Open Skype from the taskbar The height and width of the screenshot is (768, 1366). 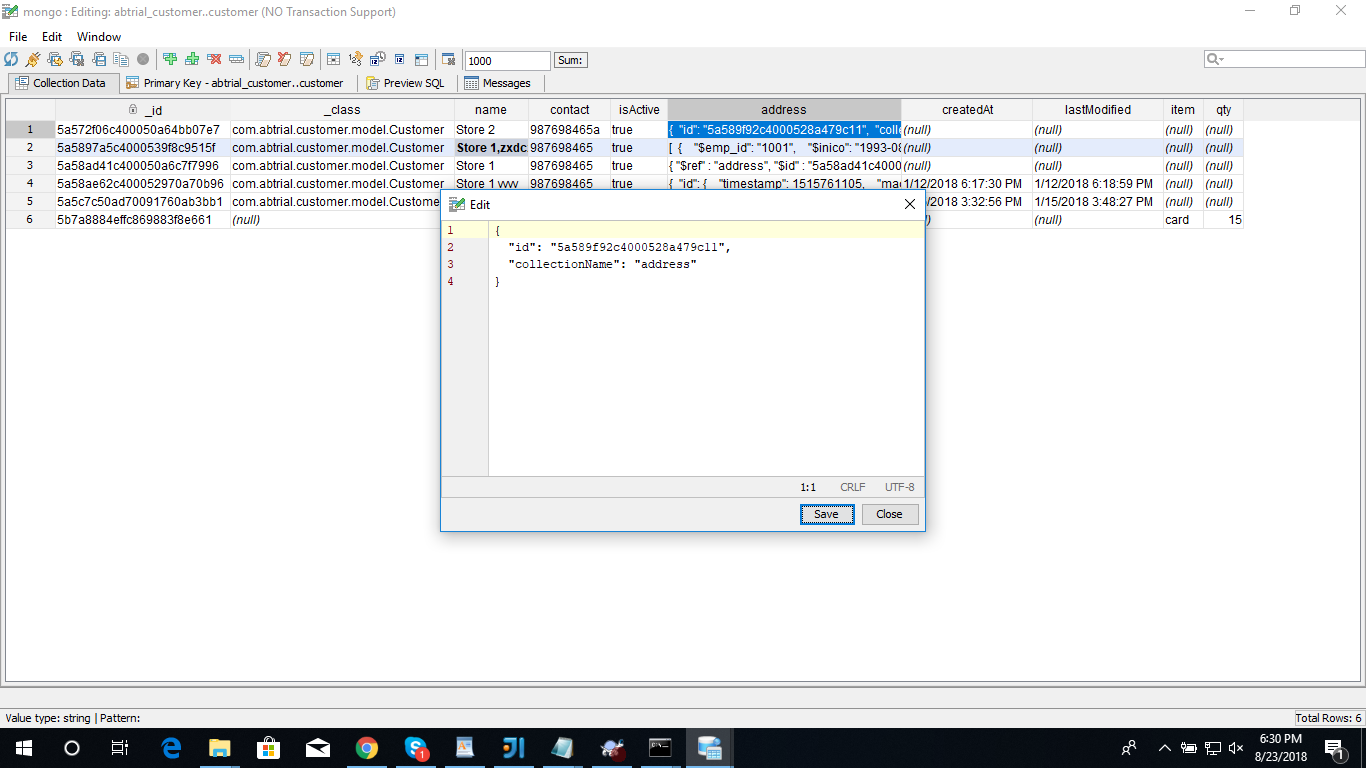(x=416, y=748)
